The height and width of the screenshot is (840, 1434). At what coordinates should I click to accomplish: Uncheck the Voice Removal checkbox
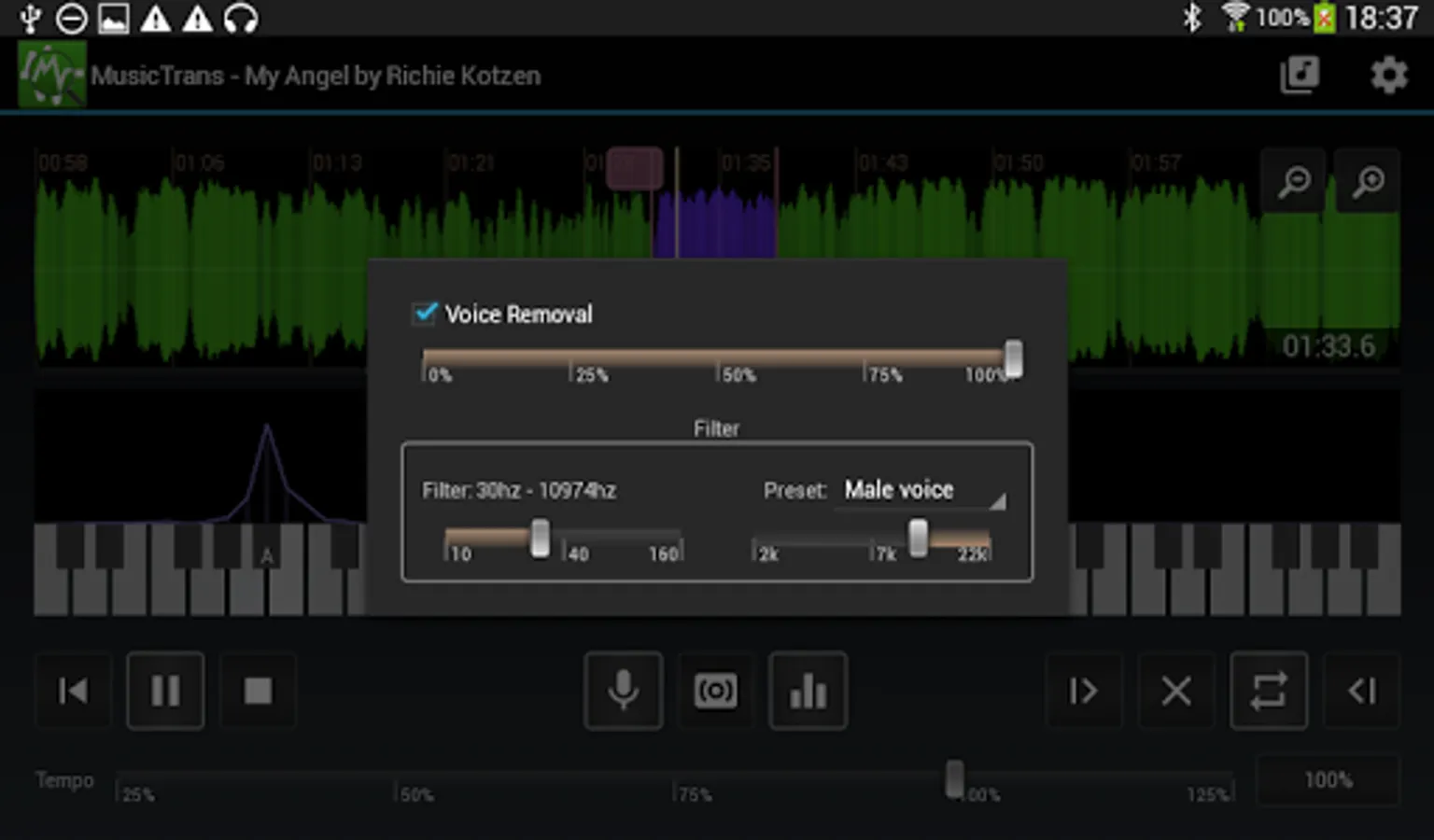click(425, 313)
